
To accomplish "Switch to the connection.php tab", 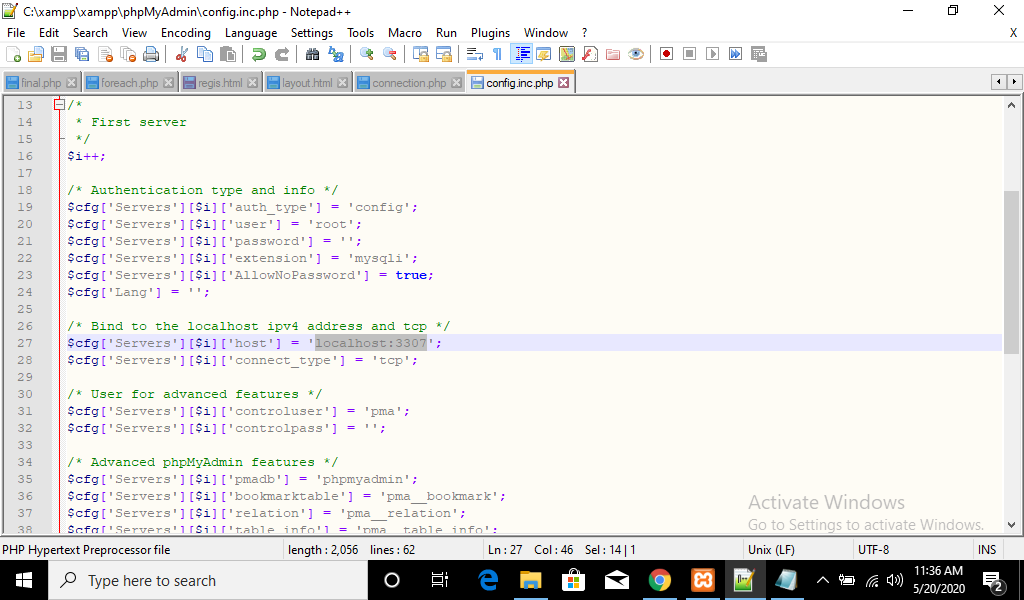I will click(409, 83).
